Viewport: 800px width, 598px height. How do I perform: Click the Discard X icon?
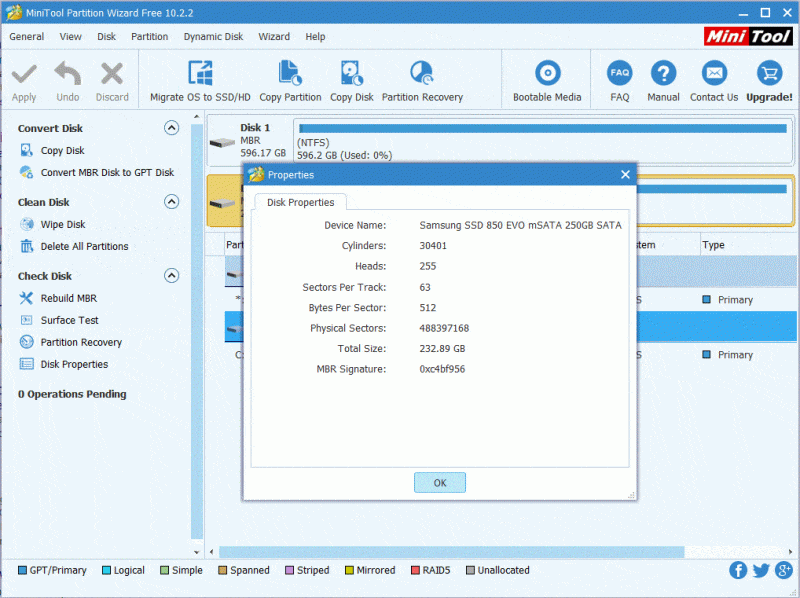(x=112, y=73)
